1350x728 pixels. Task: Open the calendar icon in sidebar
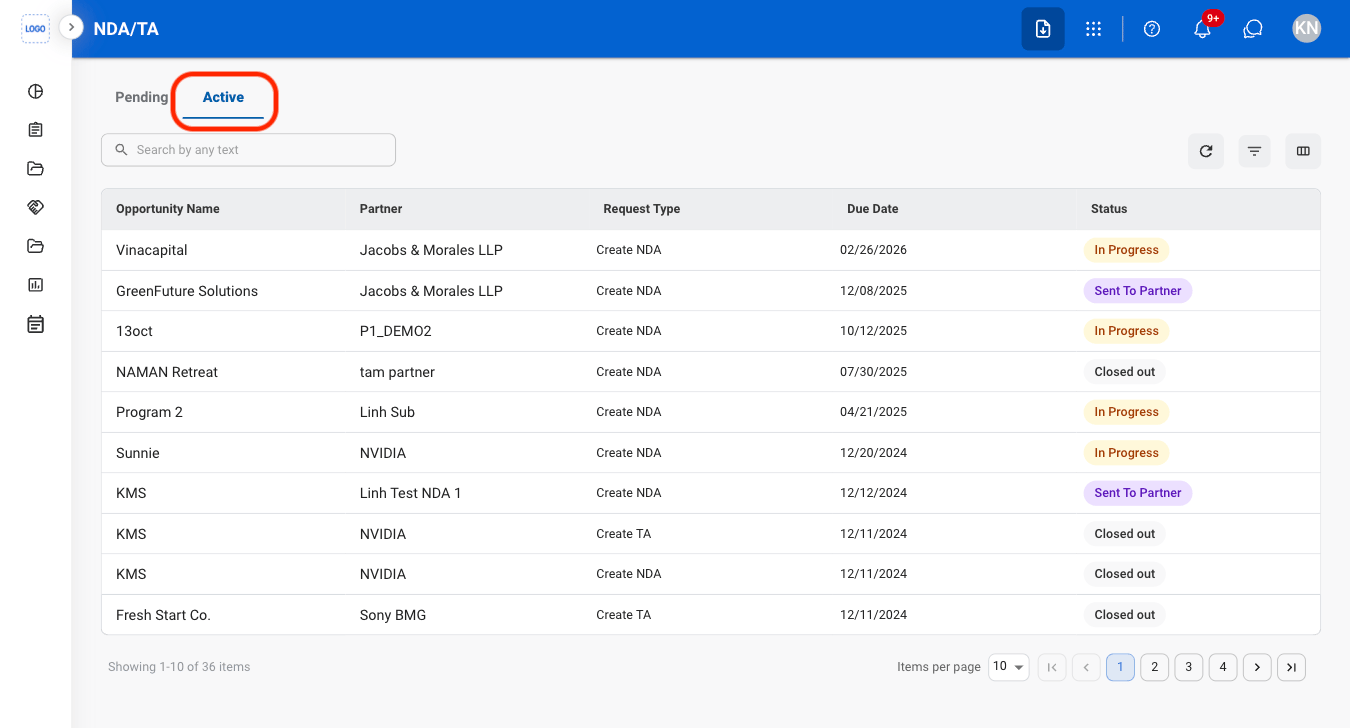click(x=35, y=324)
